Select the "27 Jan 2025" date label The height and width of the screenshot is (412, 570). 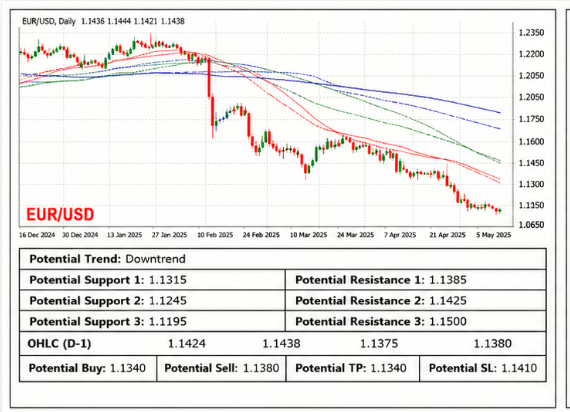(x=169, y=235)
